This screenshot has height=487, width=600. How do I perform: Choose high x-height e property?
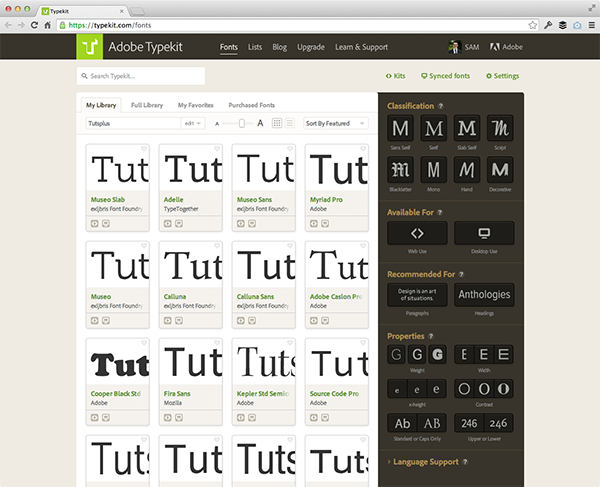[x=437, y=389]
